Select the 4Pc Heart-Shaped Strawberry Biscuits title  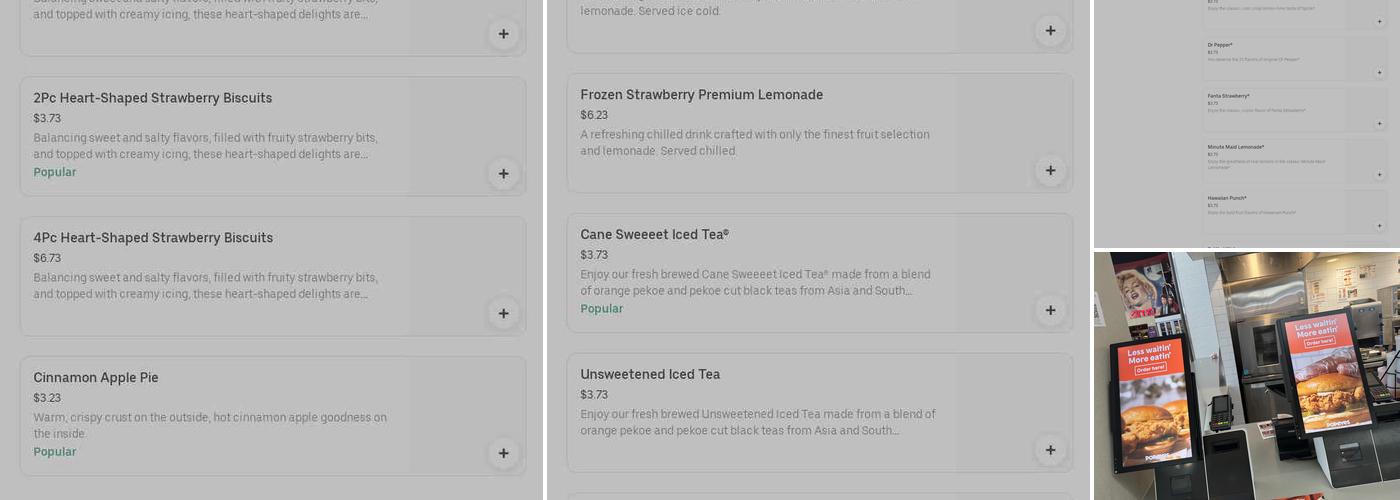tap(152, 238)
